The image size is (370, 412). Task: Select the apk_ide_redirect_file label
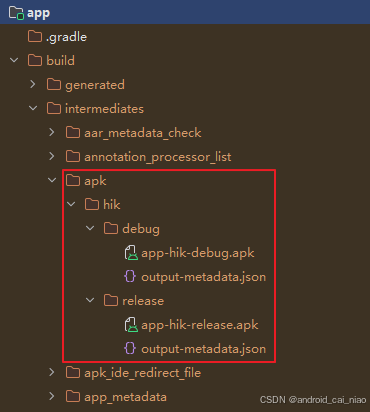point(143,373)
